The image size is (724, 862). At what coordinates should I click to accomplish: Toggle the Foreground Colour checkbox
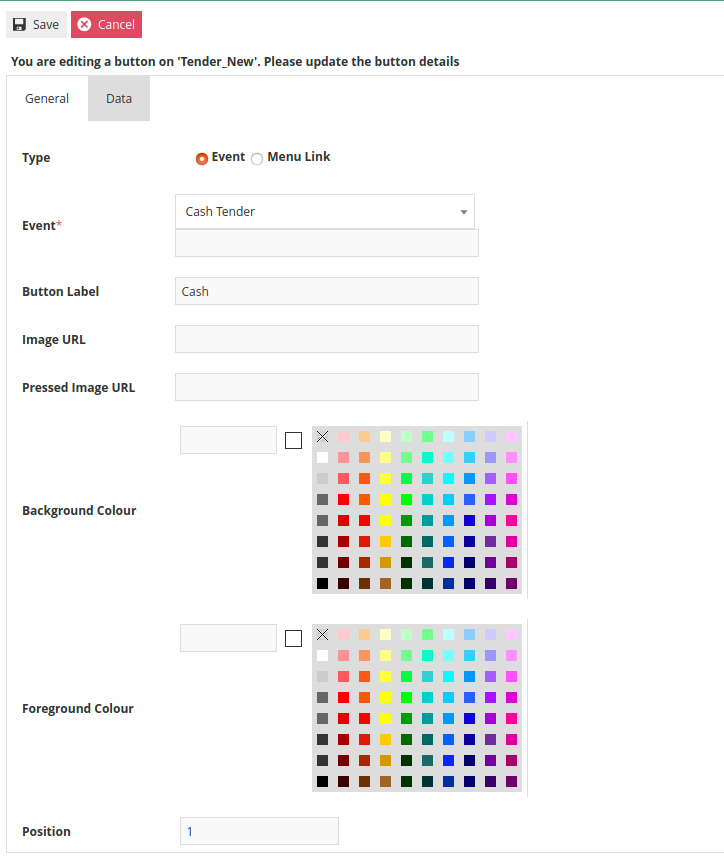click(293, 638)
